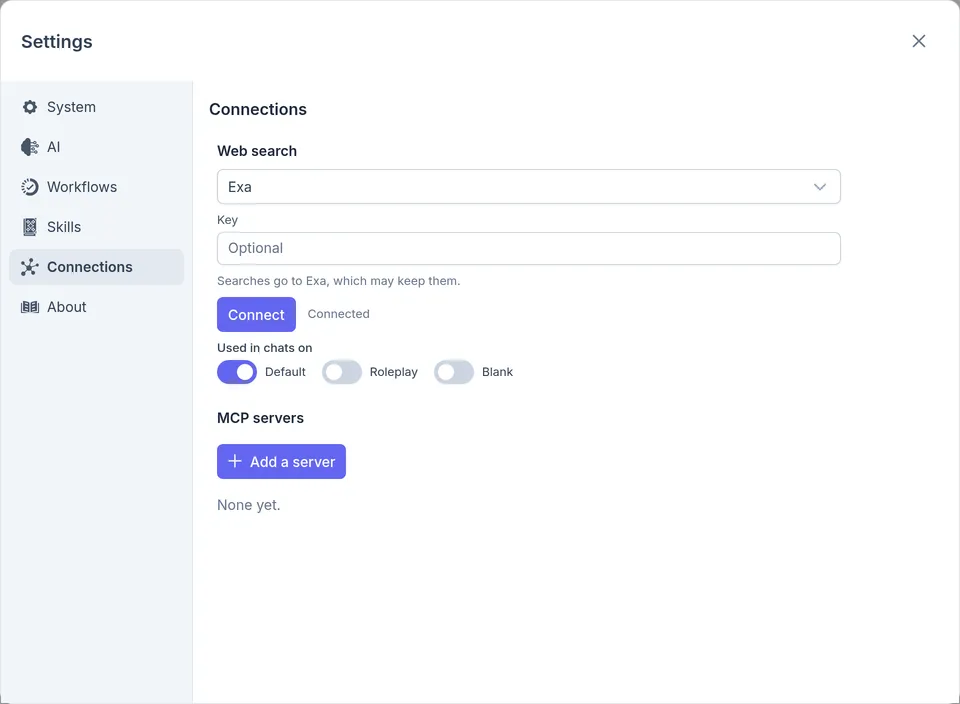Enable the Blank chat toggle

coord(454,372)
